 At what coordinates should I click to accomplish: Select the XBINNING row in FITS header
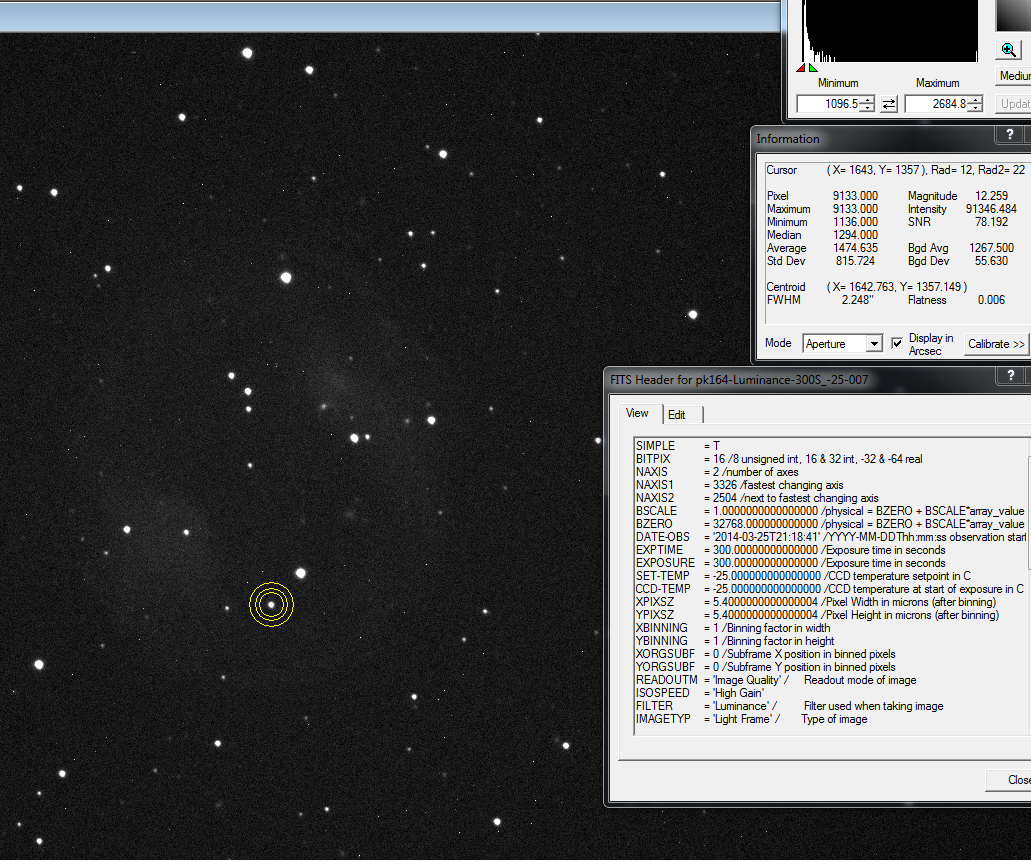830,628
